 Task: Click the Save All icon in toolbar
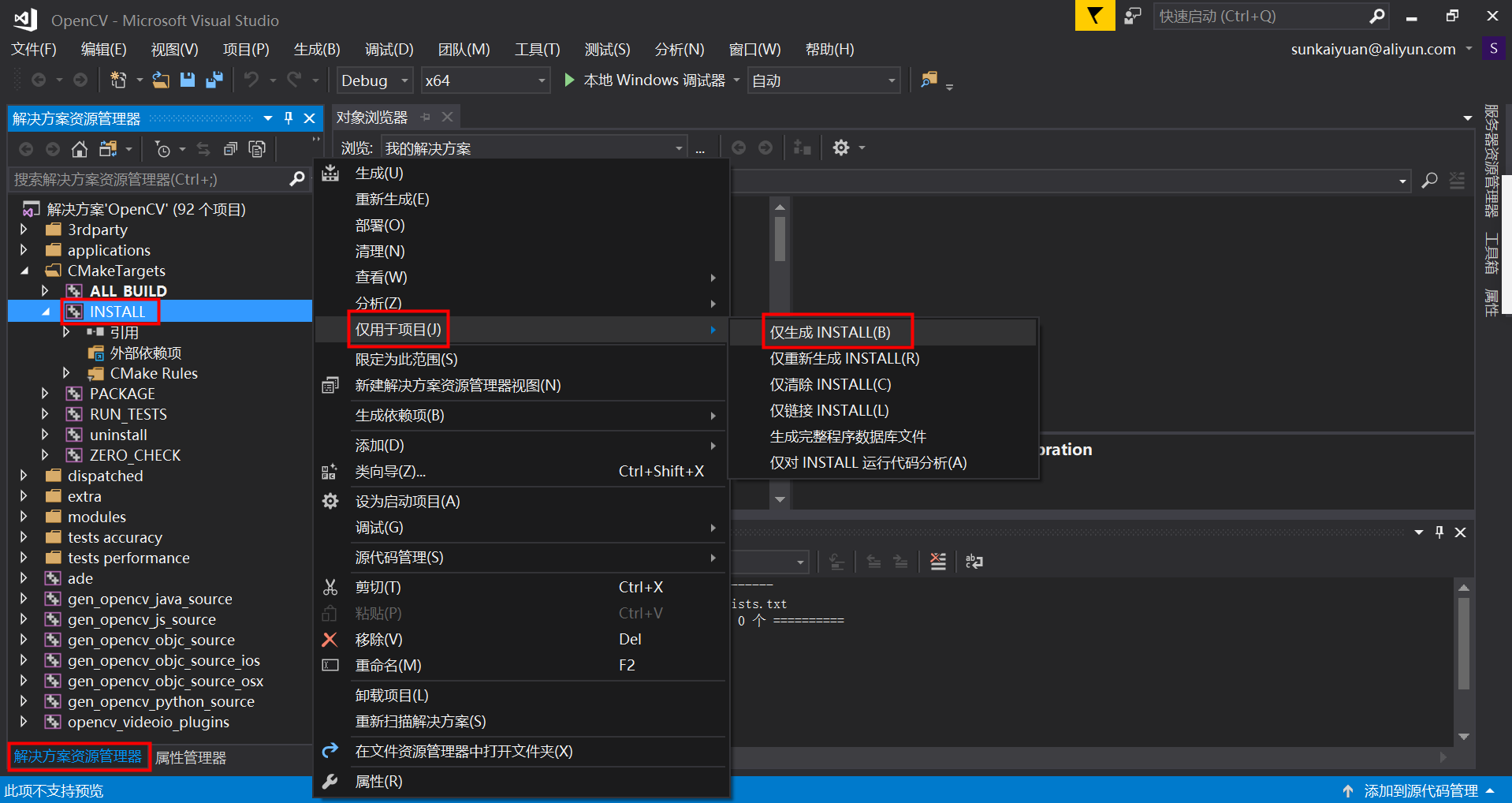(214, 80)
